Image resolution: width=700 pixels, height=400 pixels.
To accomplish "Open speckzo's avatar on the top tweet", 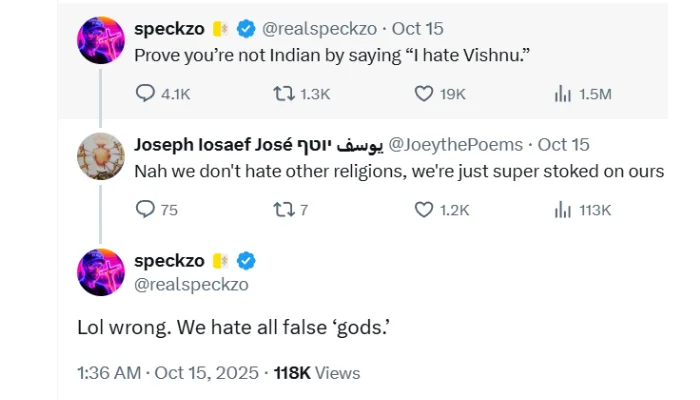I will pos(100,40).
